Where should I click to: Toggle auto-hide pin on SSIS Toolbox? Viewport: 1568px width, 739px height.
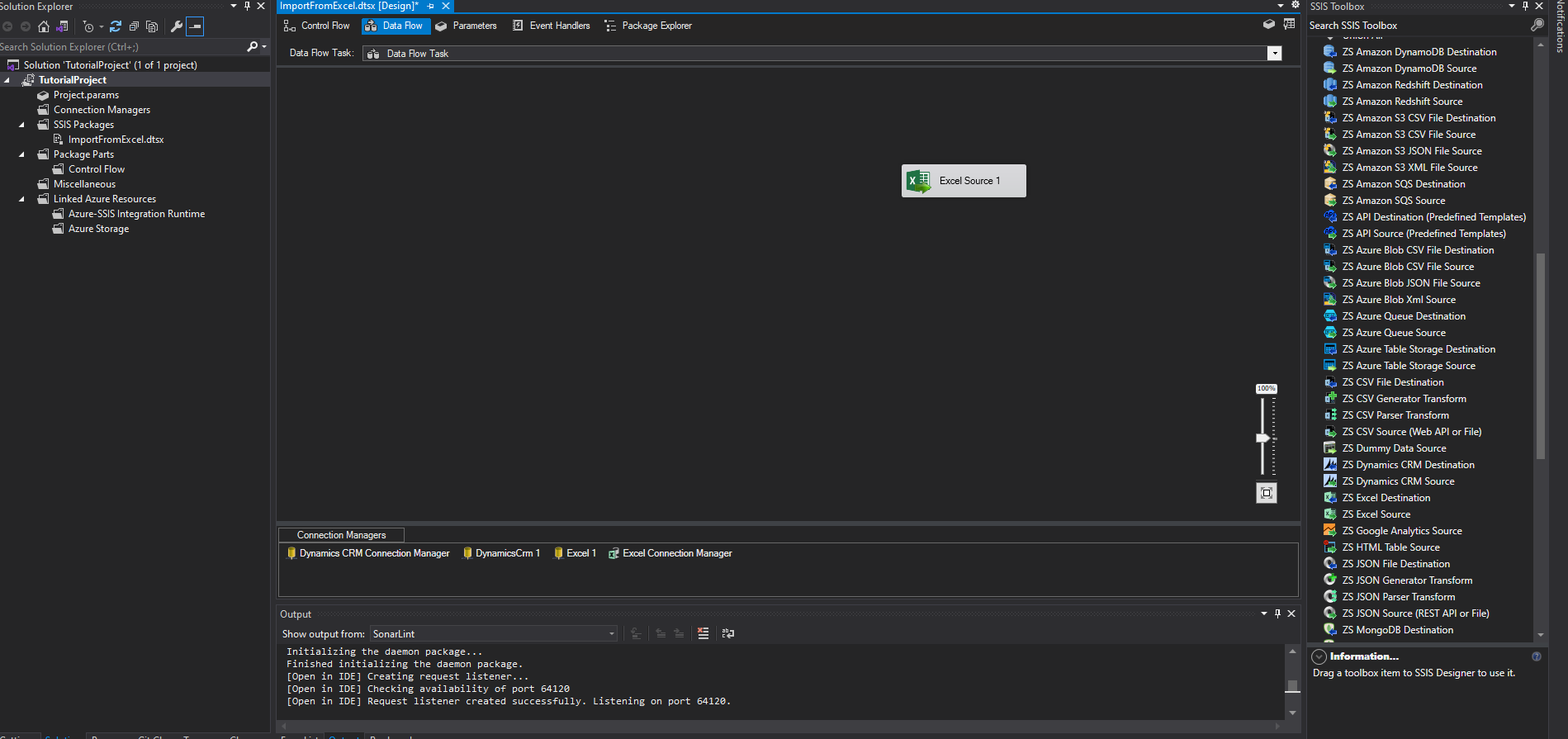tap(1525, 6)
